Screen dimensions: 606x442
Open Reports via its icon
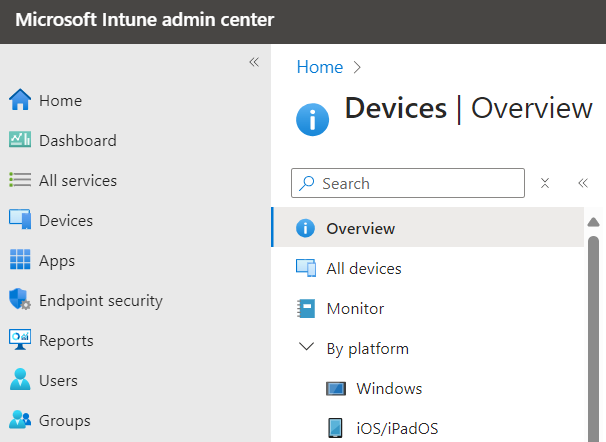point(20,340)
